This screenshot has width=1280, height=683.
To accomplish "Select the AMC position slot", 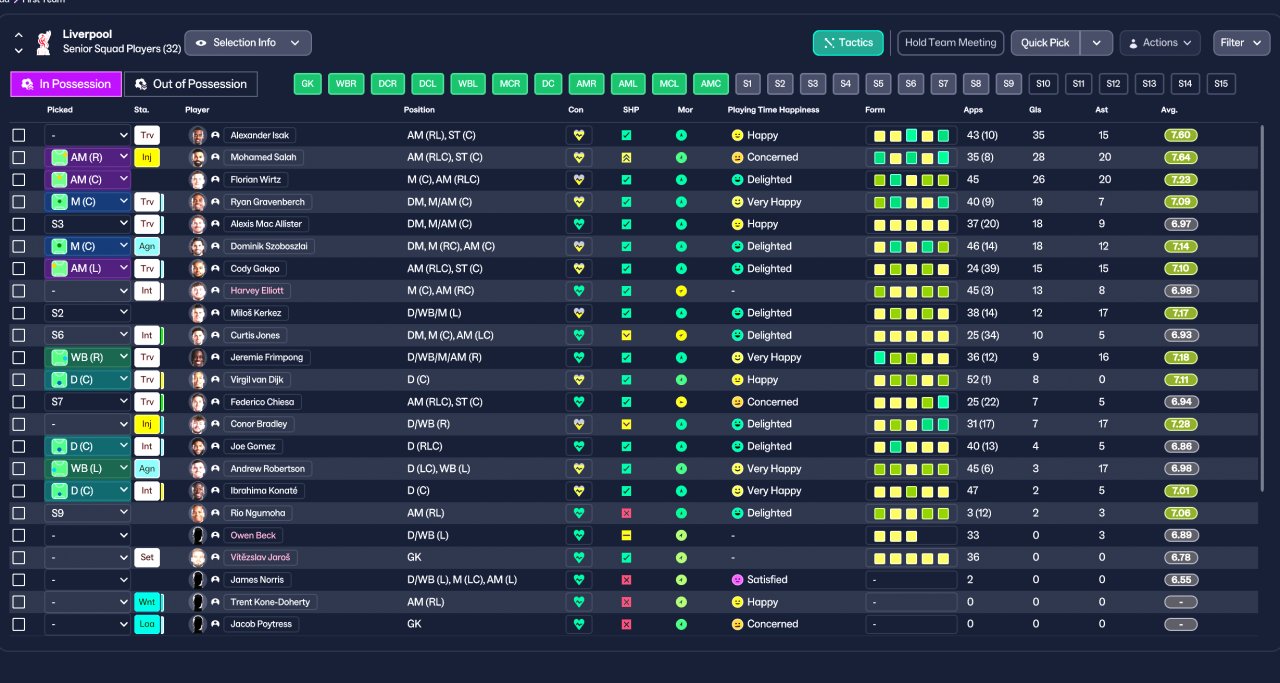I will (x=711, y=84).
